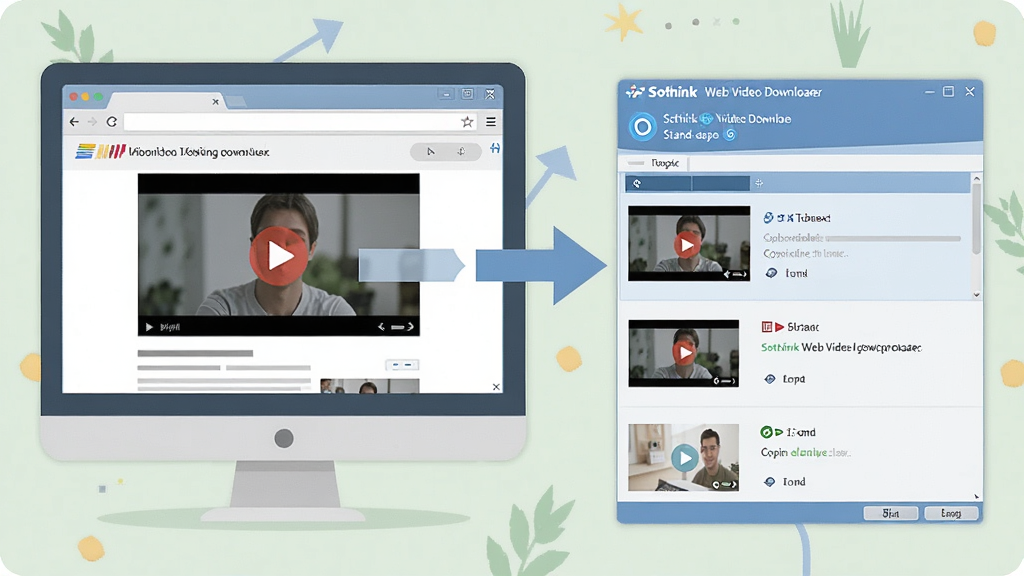Click 'Tond' link under the first video
1024x576 pixels.
click(x=796, y=273)
